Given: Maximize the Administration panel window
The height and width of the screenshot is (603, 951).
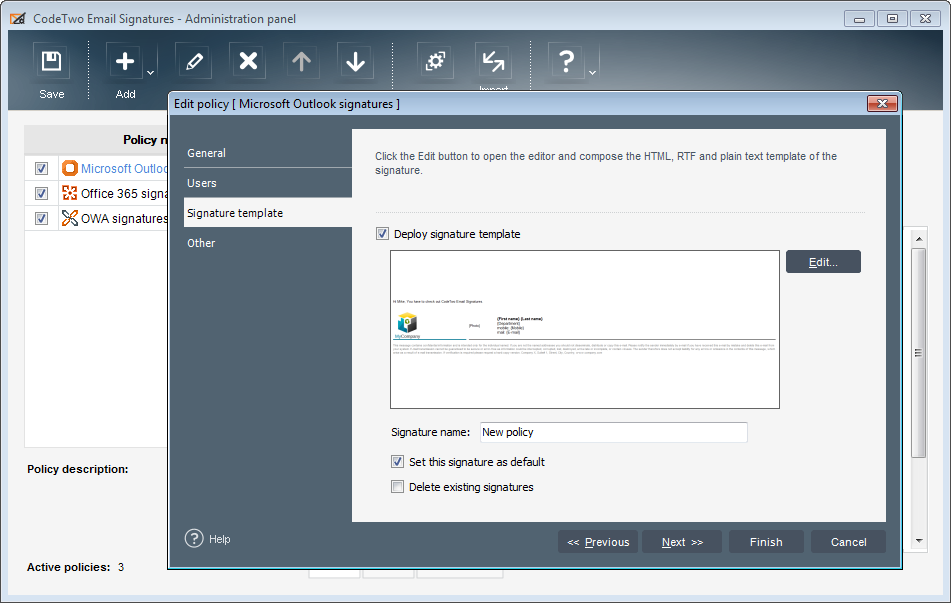Looking at the screenshot, I should [892, 19].
